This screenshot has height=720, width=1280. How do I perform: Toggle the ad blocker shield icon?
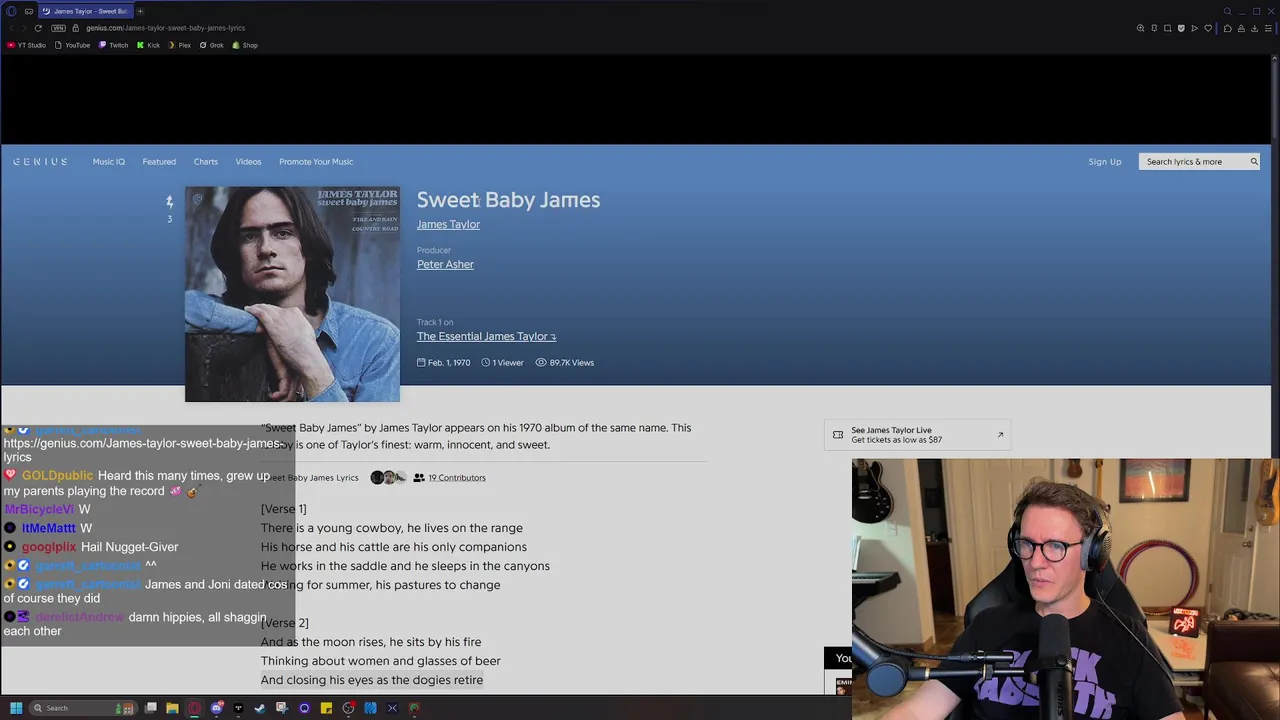1181,28
